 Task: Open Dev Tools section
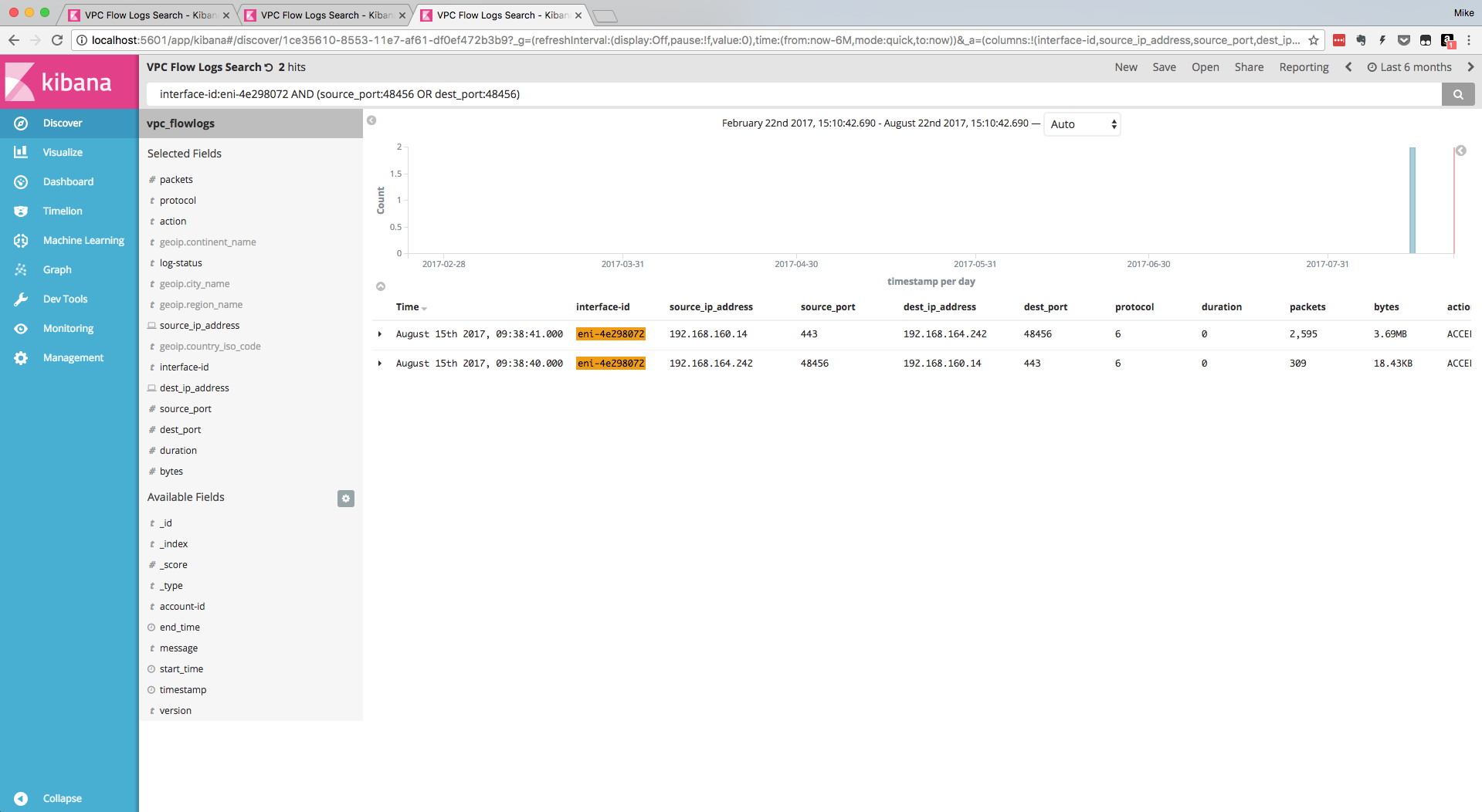pos(69,299)
